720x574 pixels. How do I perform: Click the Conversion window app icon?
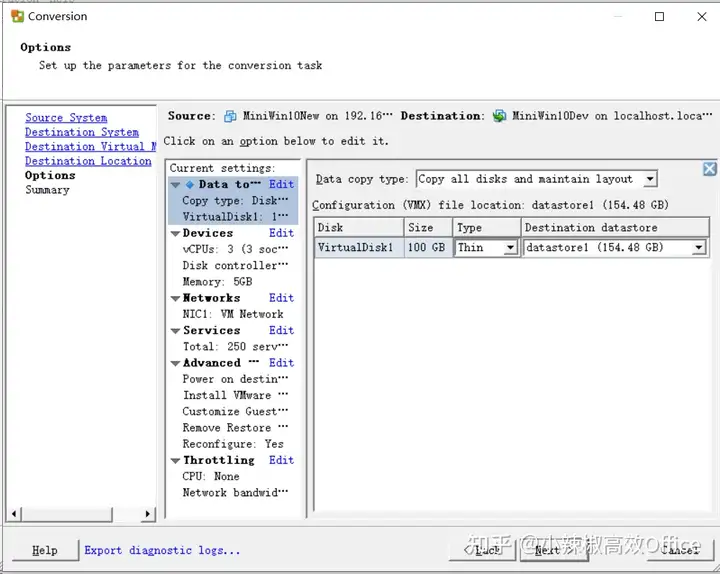click(x=17, y=16)
